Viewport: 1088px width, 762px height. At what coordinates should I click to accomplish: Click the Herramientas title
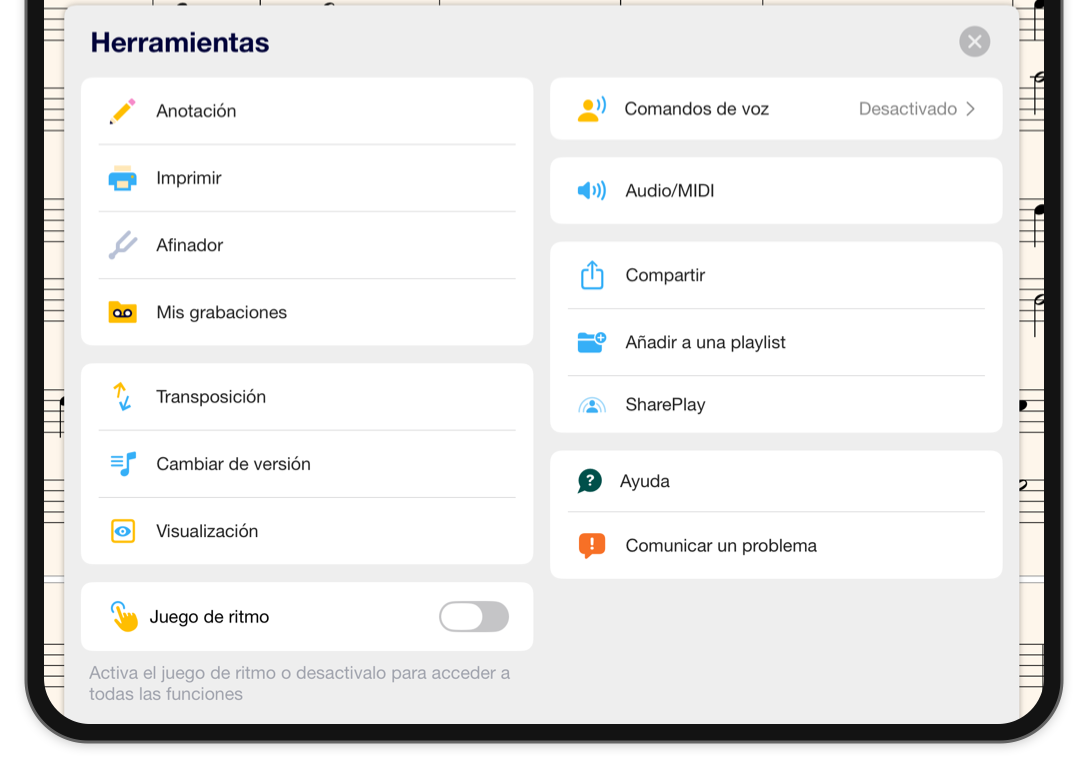click(180, 42)
